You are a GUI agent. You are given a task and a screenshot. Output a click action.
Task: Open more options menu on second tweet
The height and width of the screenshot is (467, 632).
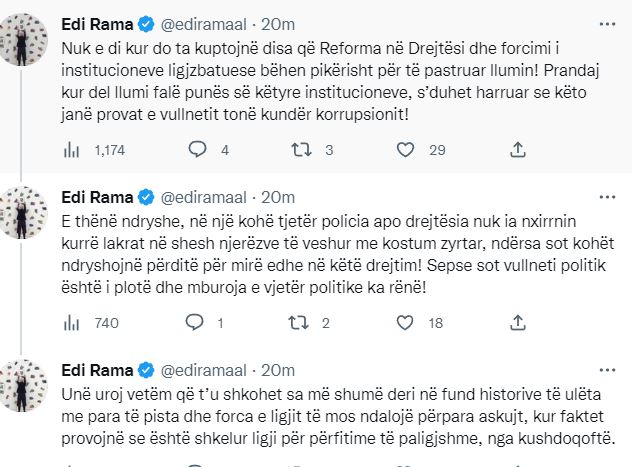coord(598,195)
